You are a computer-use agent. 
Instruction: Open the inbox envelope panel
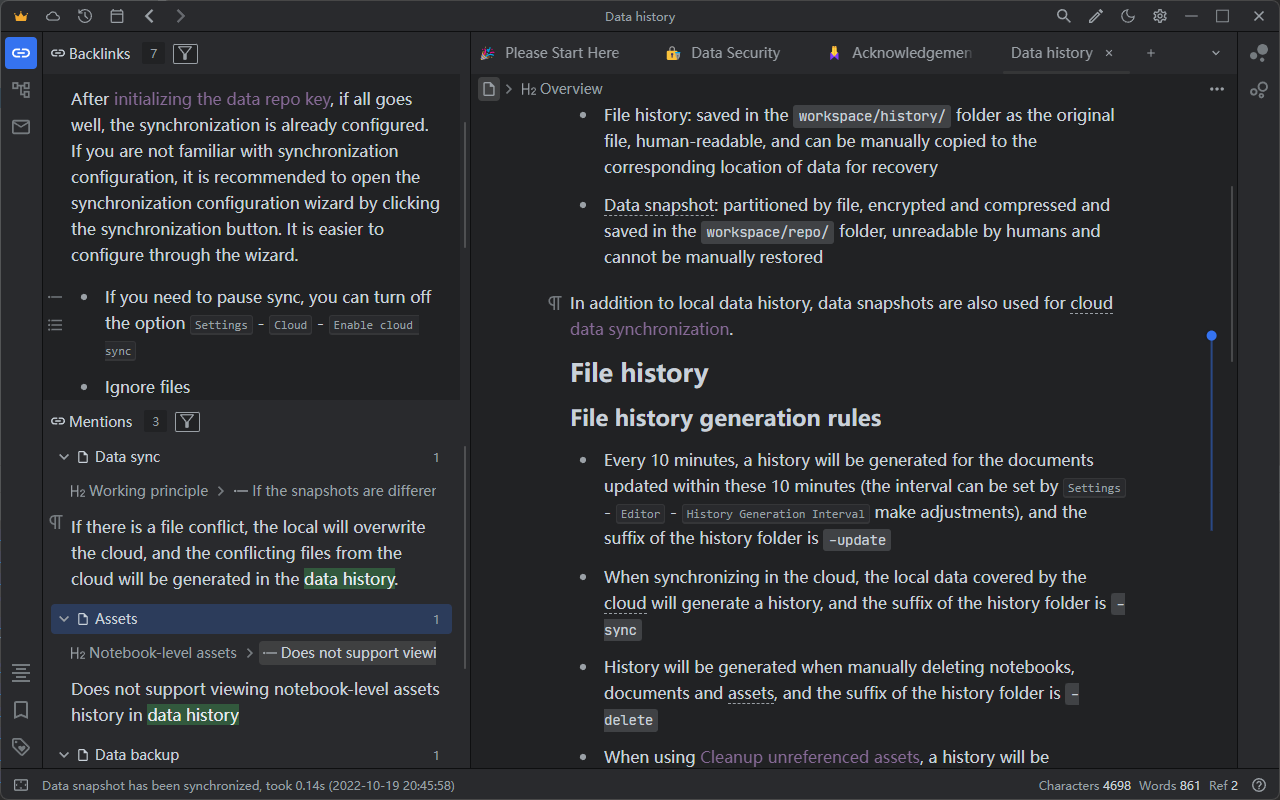coord(21,127)
